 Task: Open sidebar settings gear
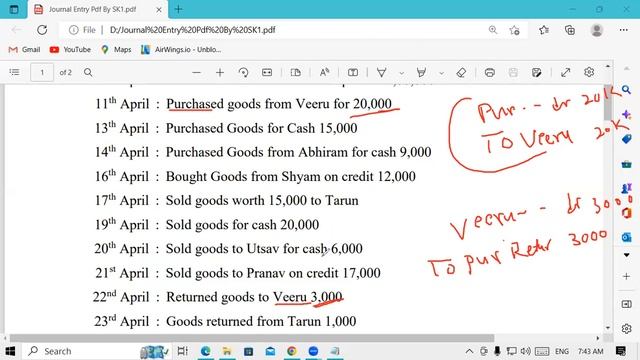coord(627,328)
